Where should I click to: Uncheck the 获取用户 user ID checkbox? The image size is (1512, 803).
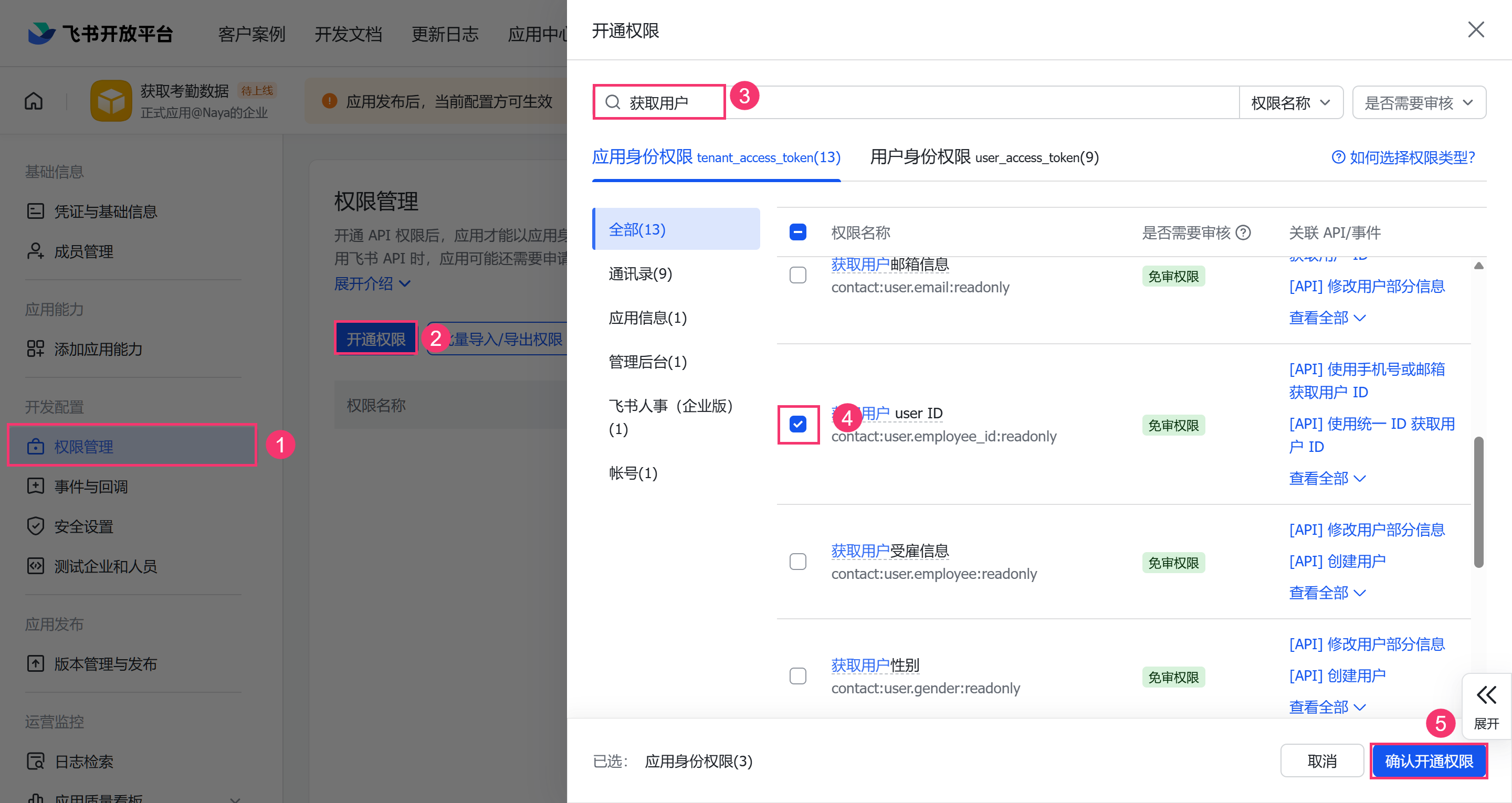pyautogui.click(x=797, y=424)
